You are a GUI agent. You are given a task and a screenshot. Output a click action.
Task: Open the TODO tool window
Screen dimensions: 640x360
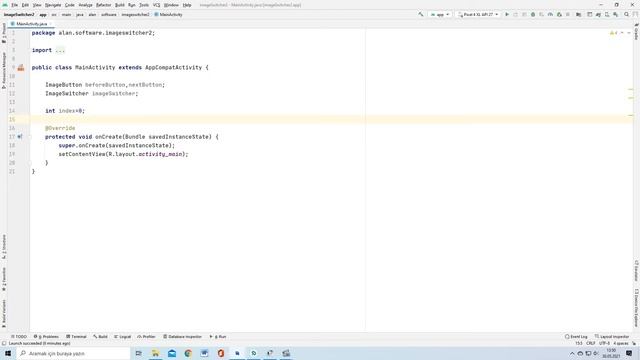pos(19,337)
